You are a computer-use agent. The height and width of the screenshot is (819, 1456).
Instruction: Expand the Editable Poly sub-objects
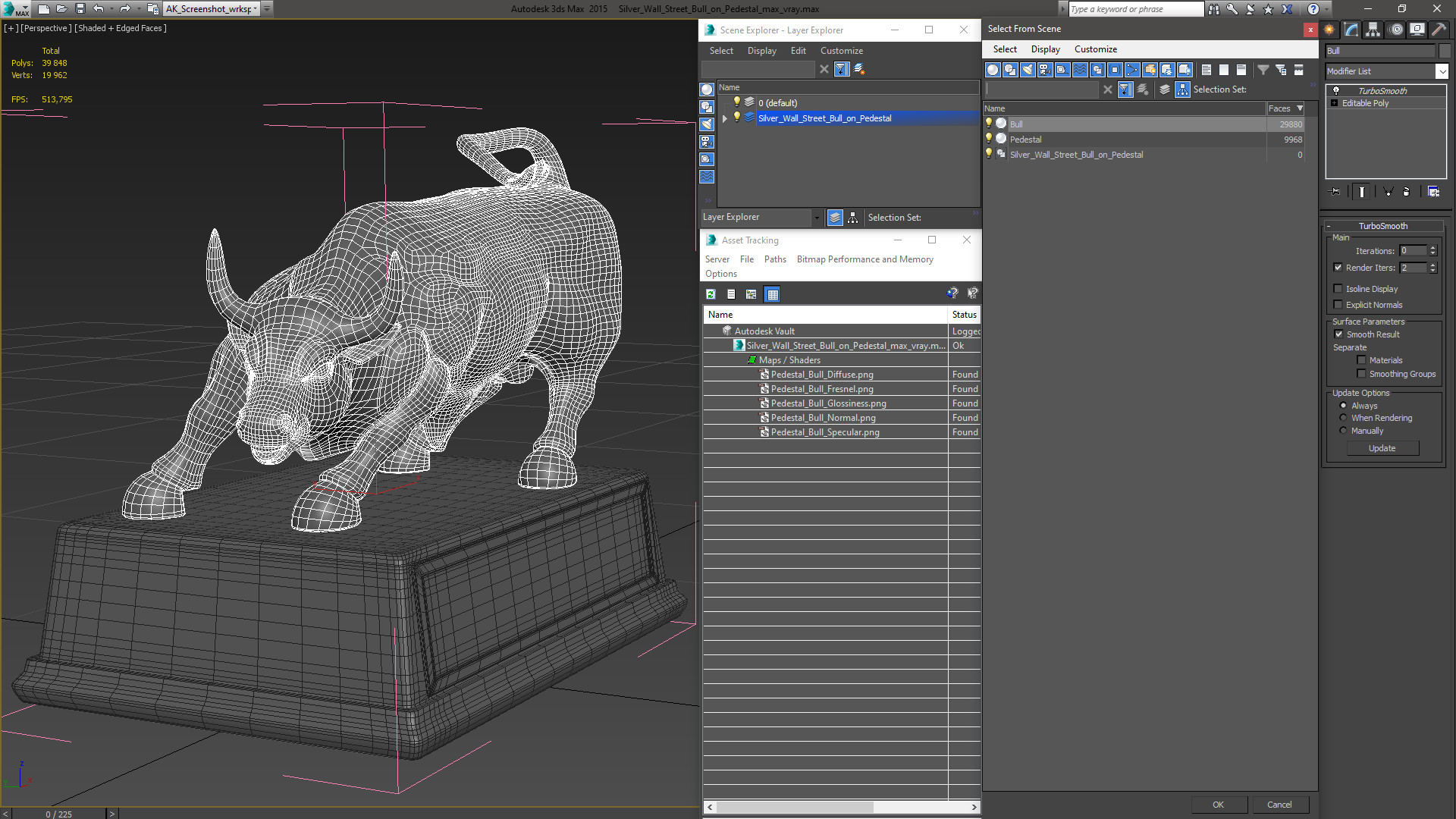pos(1335,103)
